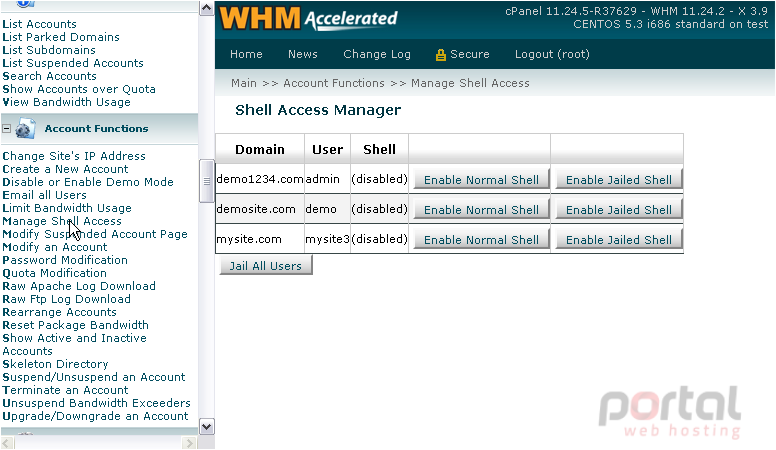Click the Domain column header
Screen dimensions: 776x450
click(260, 150)
